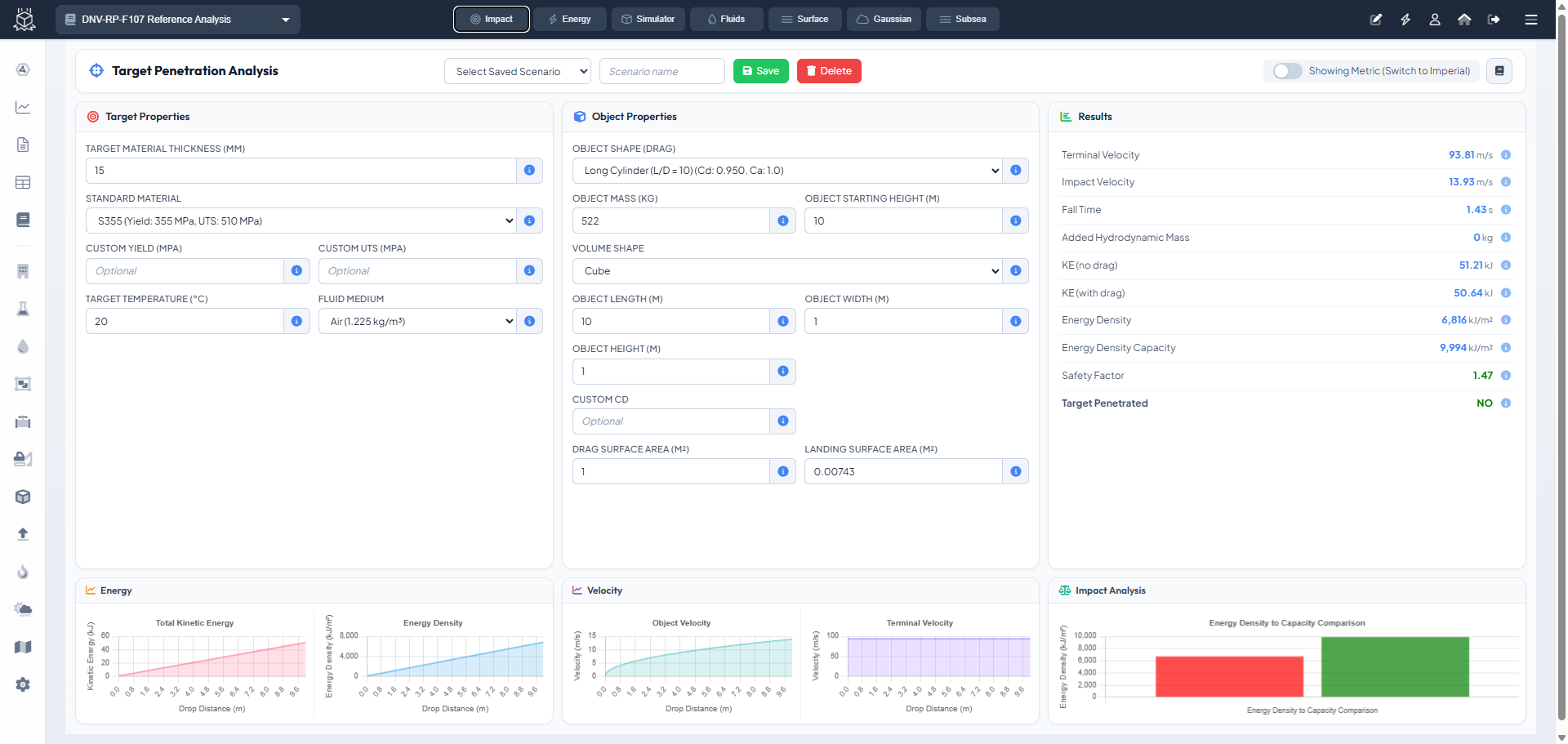Open the settings gear in left sidebar

click(23, 684)
